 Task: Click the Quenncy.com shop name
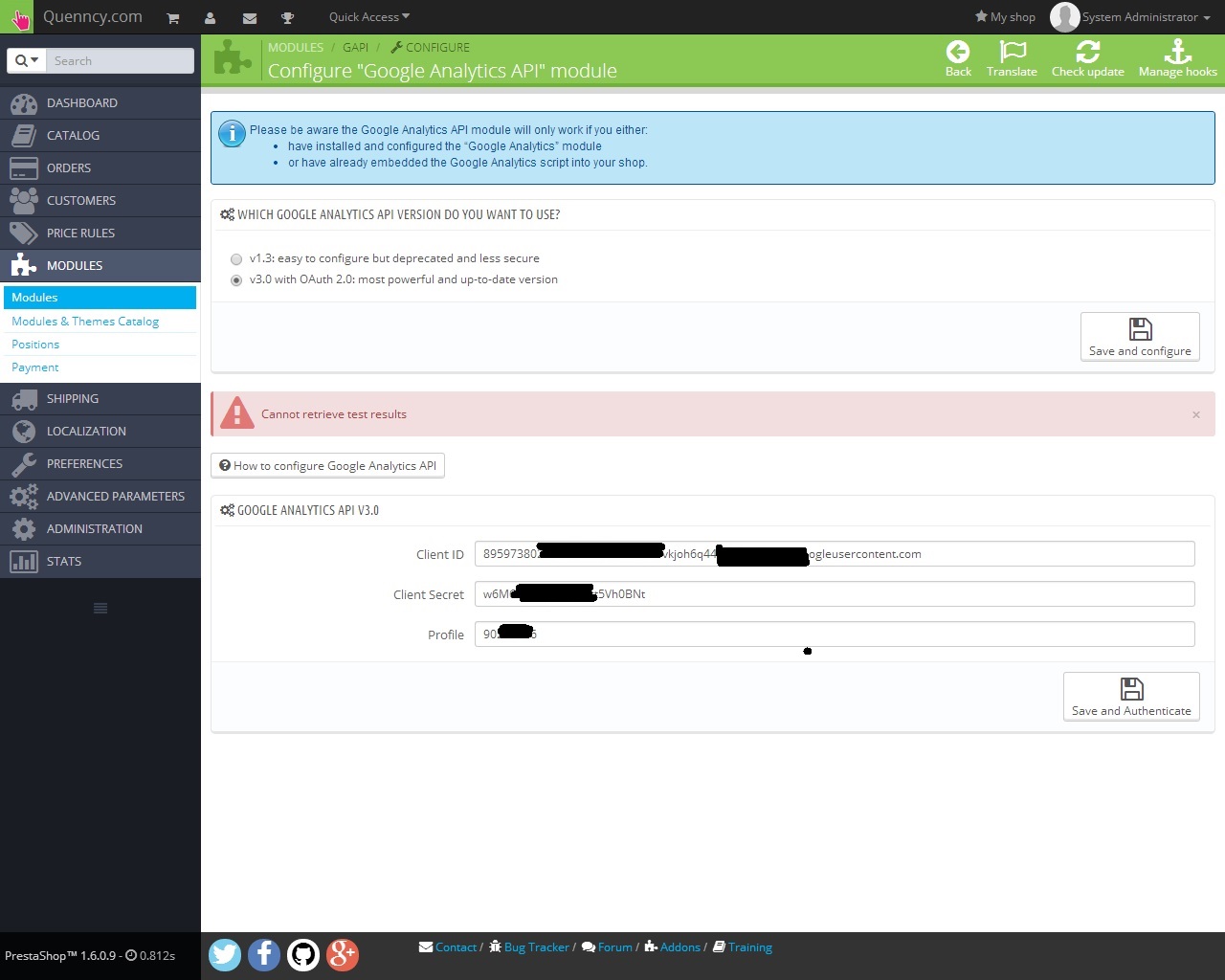tap(93, 16)
